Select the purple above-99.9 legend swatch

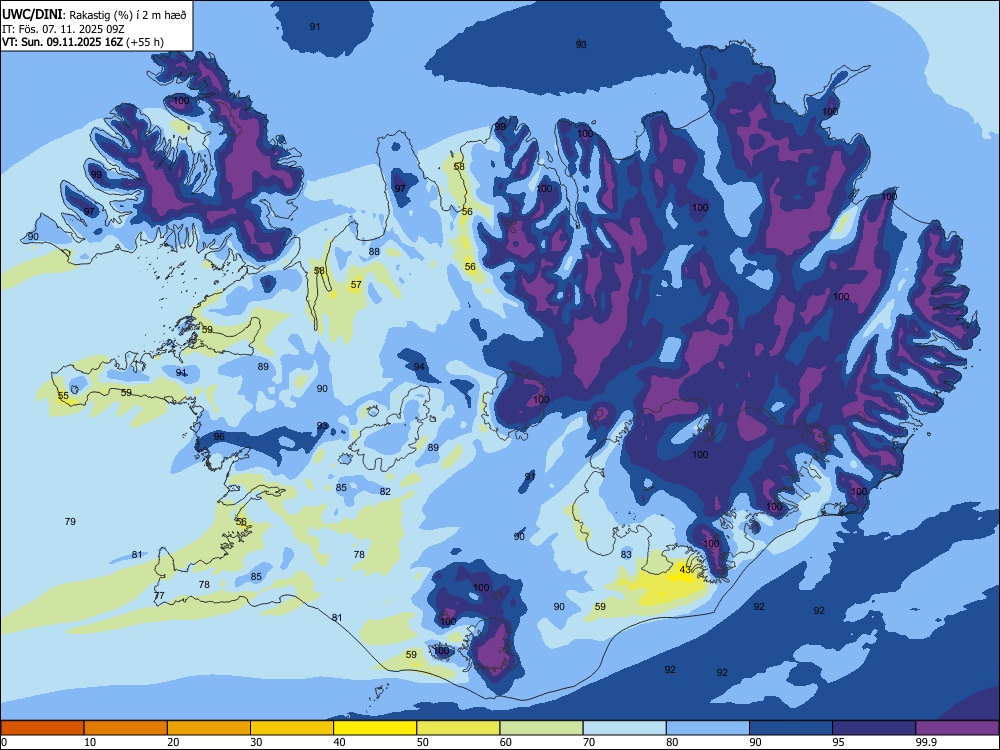coord(957,728)
